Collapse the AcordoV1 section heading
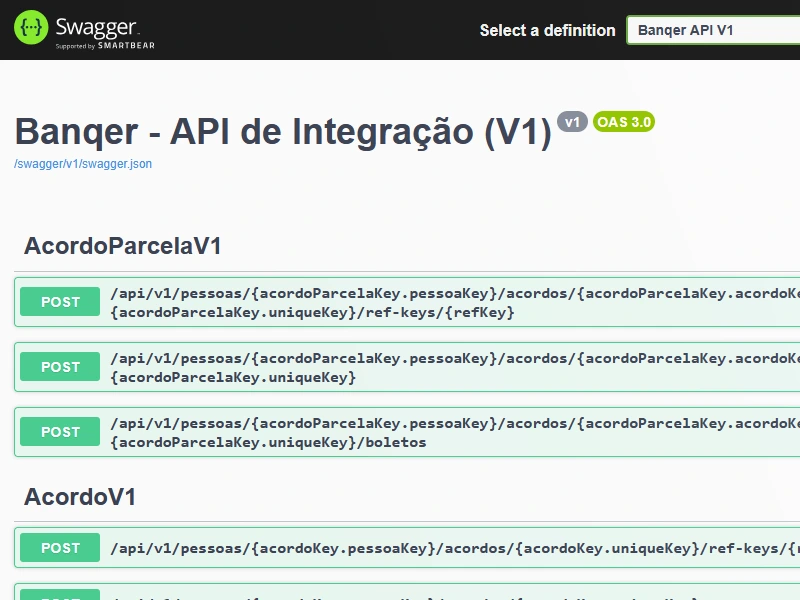The image size is (800, 600). tap(80, 497)
